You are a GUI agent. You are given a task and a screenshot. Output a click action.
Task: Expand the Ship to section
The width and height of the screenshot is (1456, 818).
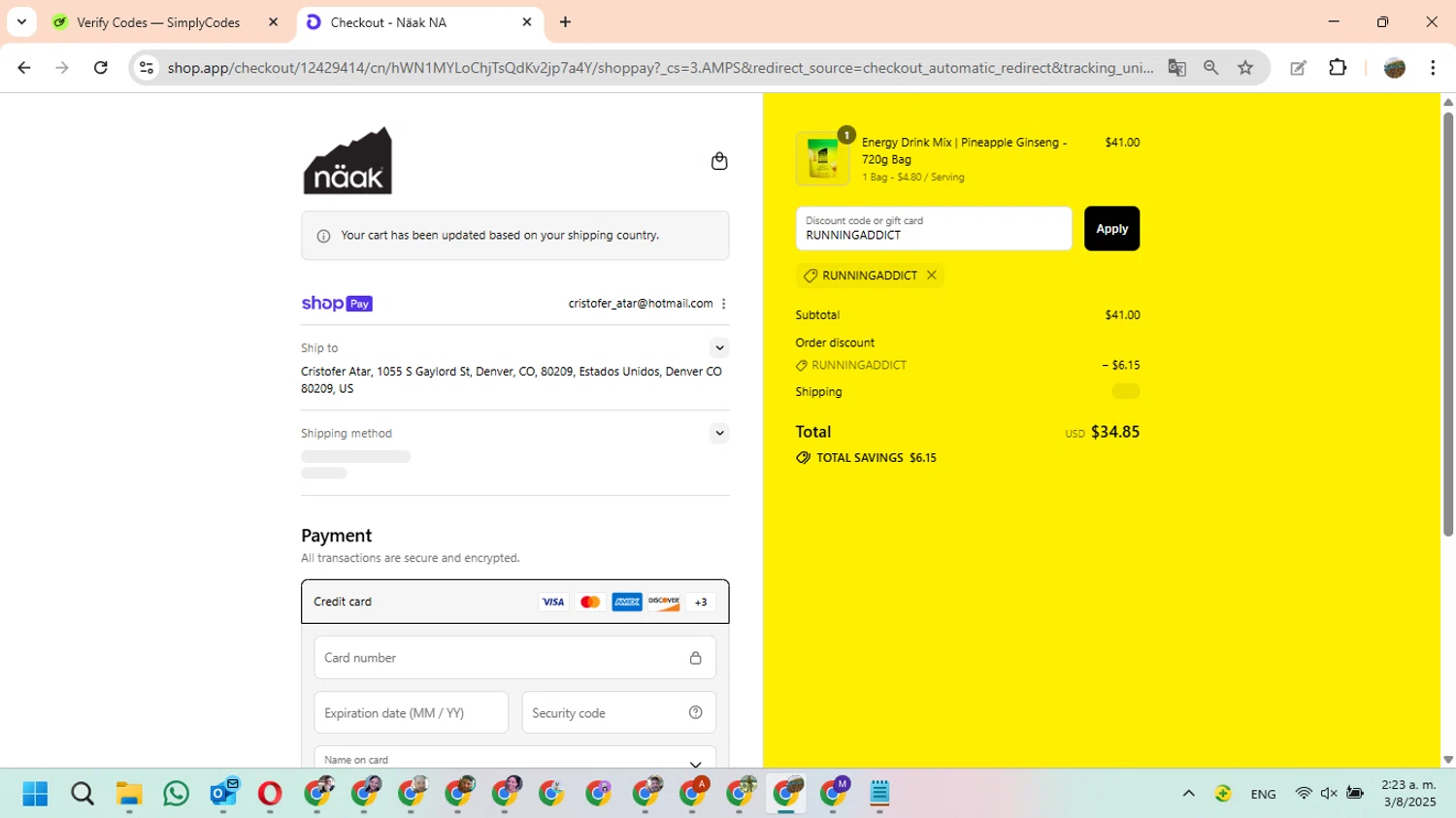(x=719, y=347)
